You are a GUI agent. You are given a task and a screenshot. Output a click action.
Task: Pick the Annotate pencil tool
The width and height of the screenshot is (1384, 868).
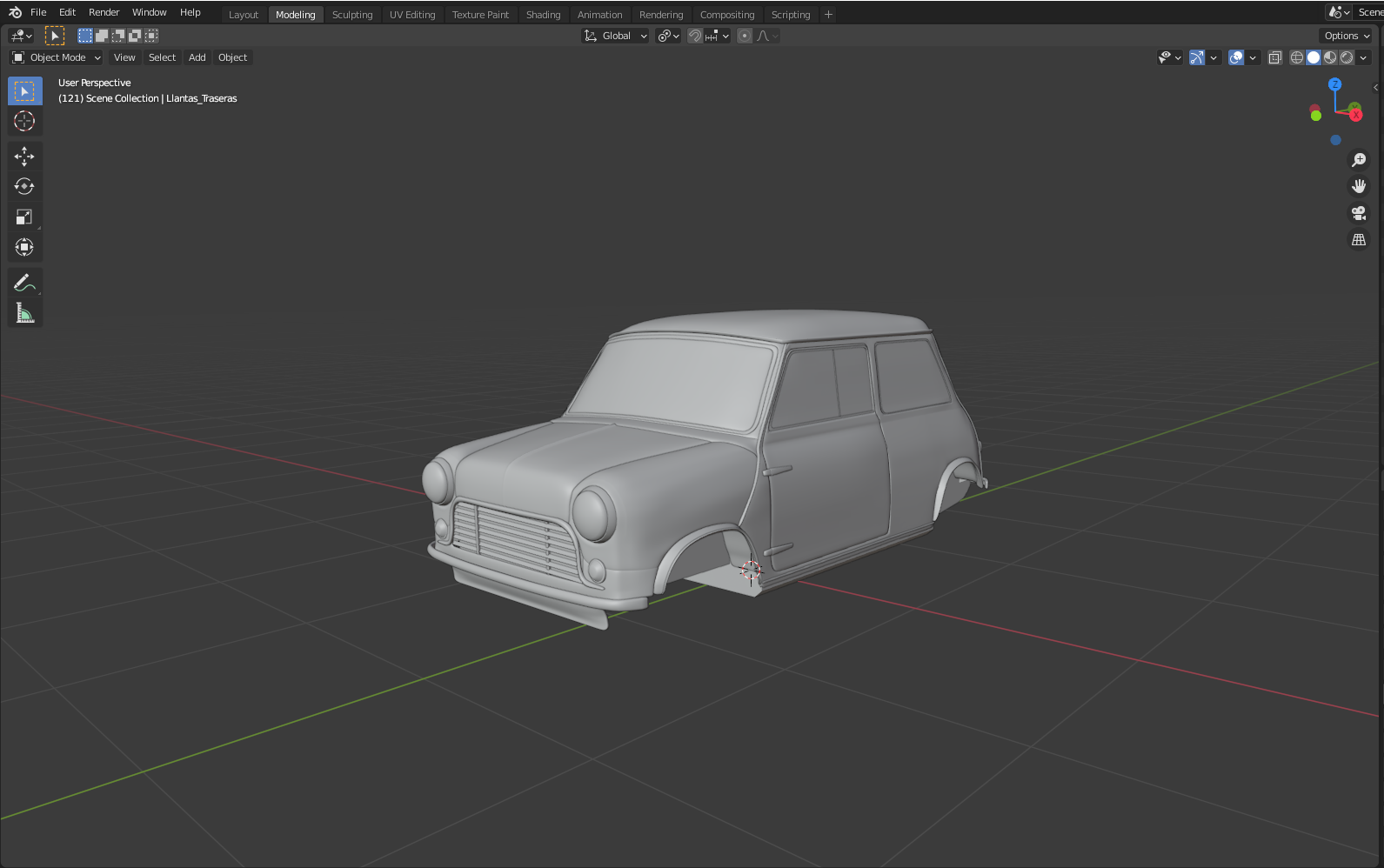[x=24, y=283]
